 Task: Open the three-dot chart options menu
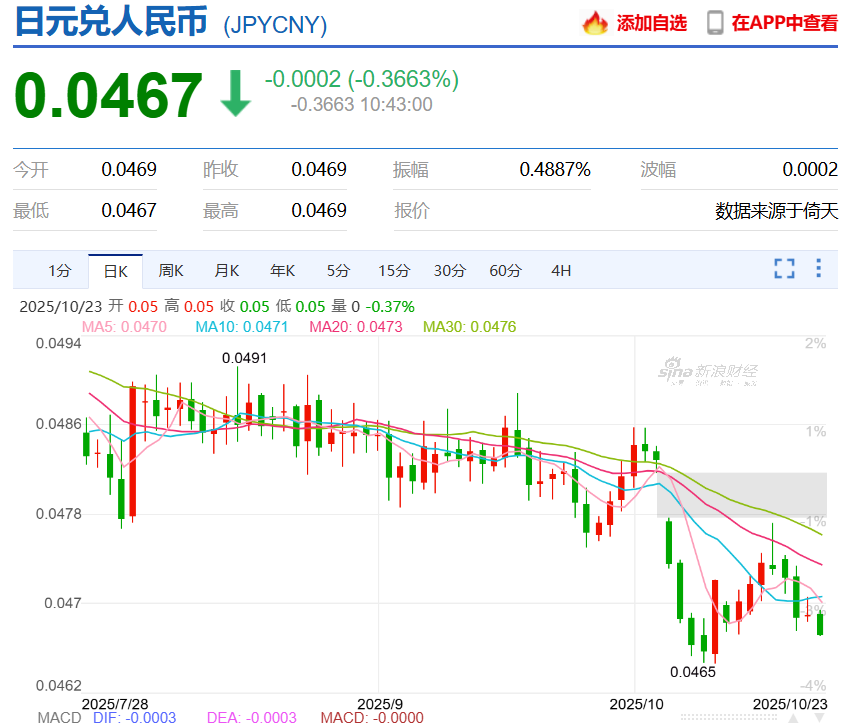coord(818,268)
